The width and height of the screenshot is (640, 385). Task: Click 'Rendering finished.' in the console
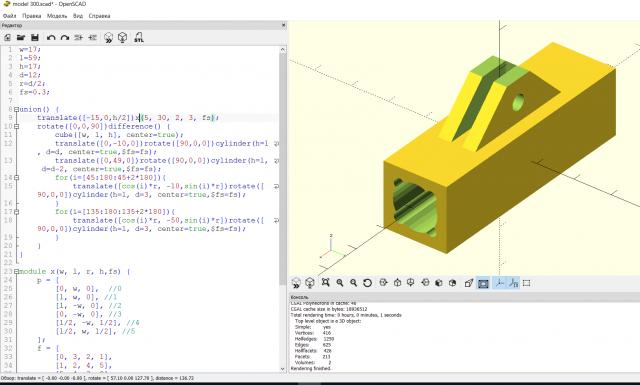point(311,368)
